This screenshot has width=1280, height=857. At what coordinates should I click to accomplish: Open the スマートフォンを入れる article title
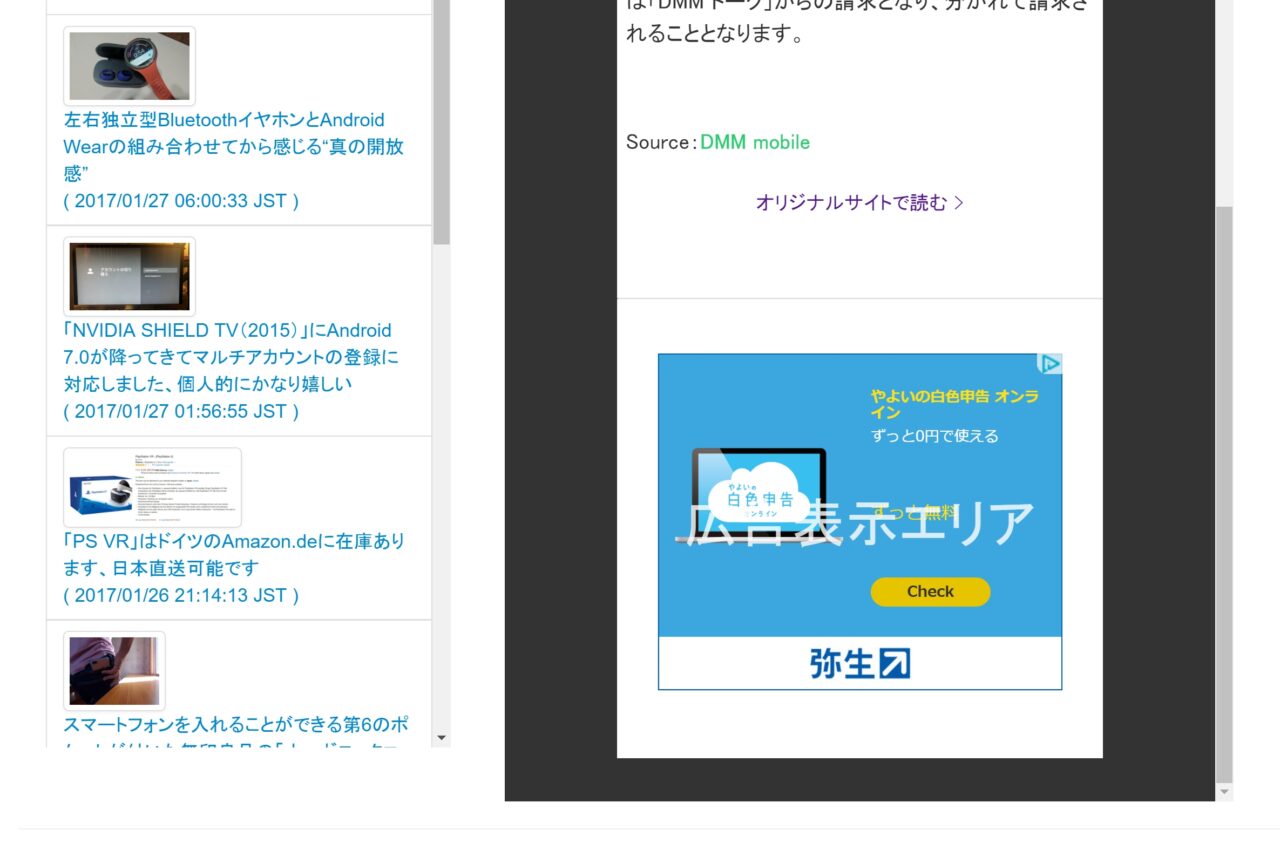(235, 725)
